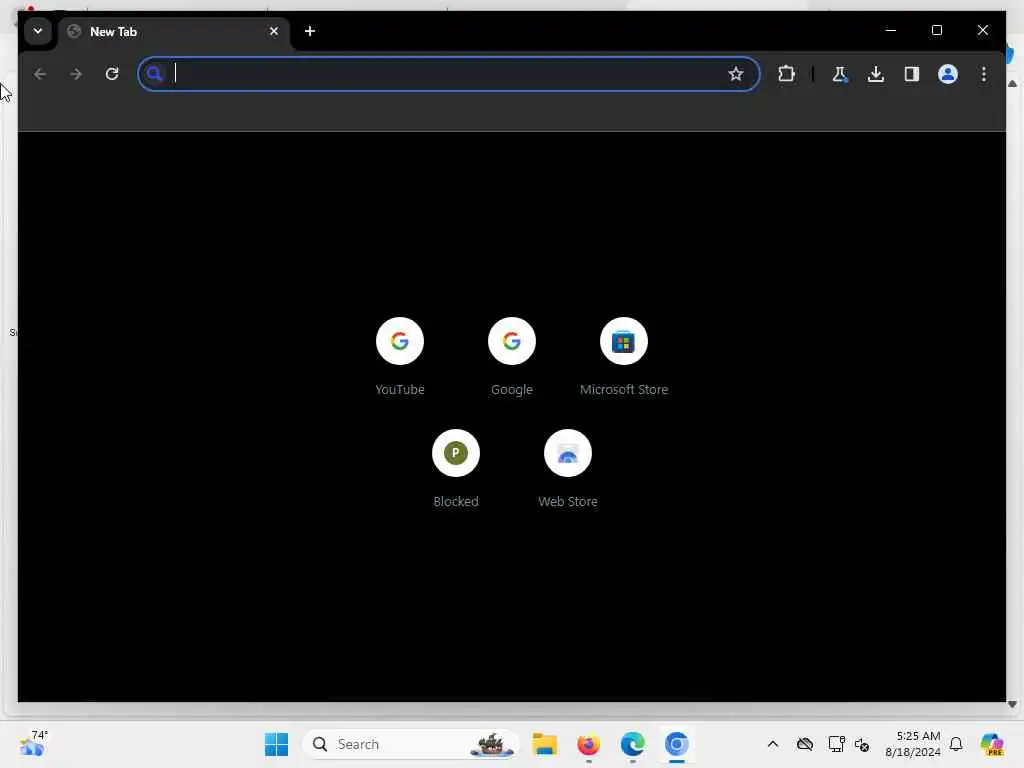Open the tab search dropdown arrow

click(x=38, y=31)
